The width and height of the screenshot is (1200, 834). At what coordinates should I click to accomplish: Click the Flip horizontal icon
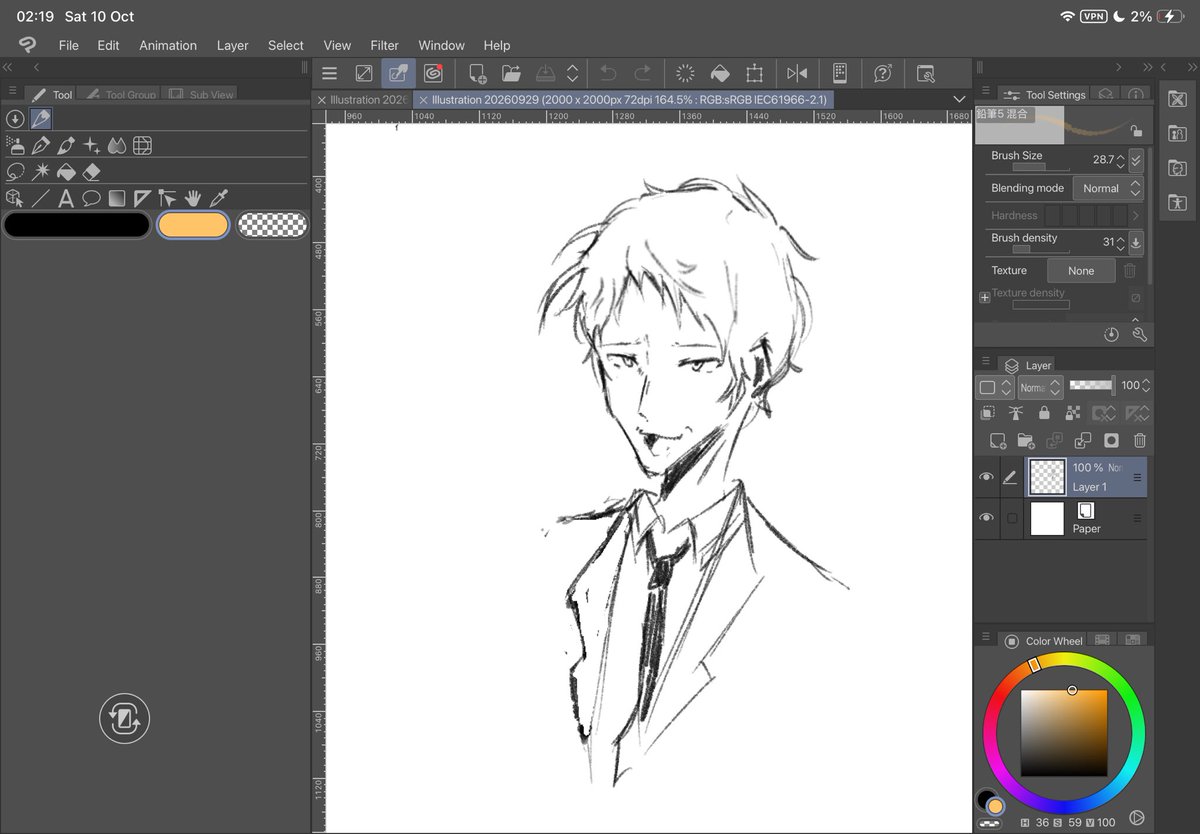797,73
